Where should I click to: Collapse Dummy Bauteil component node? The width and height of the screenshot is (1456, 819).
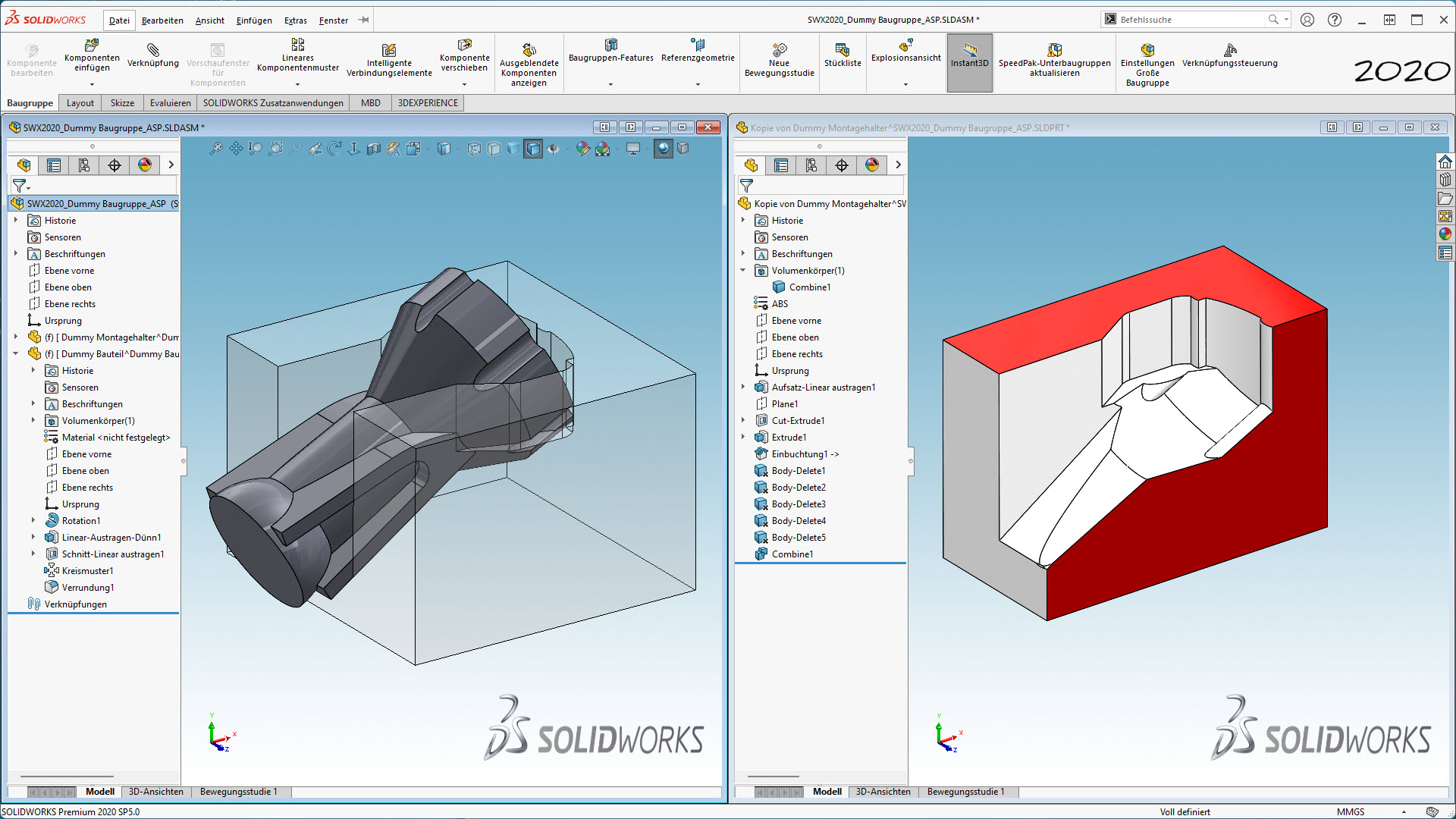[16, 354]
